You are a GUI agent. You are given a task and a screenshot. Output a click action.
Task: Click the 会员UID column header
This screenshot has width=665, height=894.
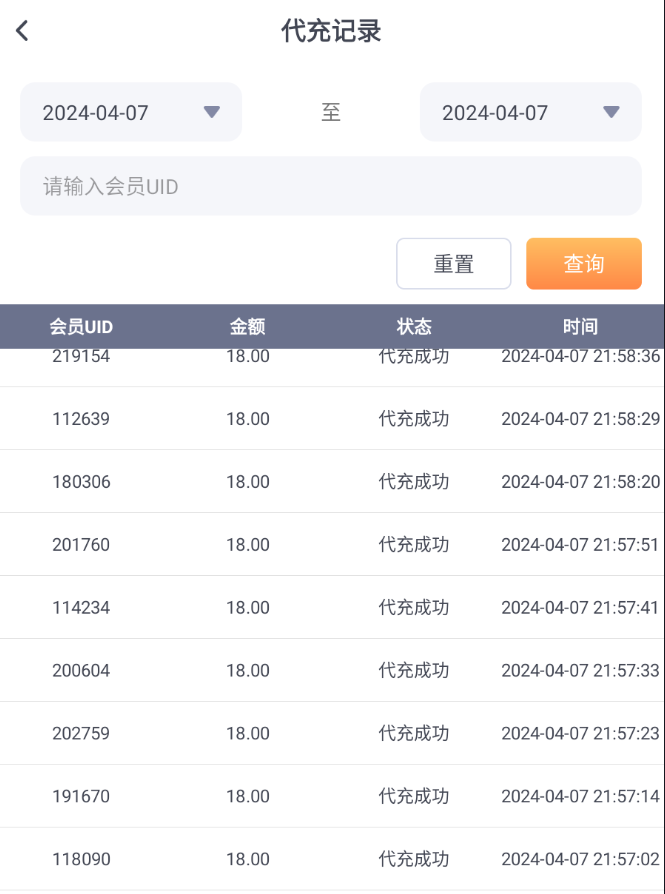pyautogui.click(x=81, y=326)
